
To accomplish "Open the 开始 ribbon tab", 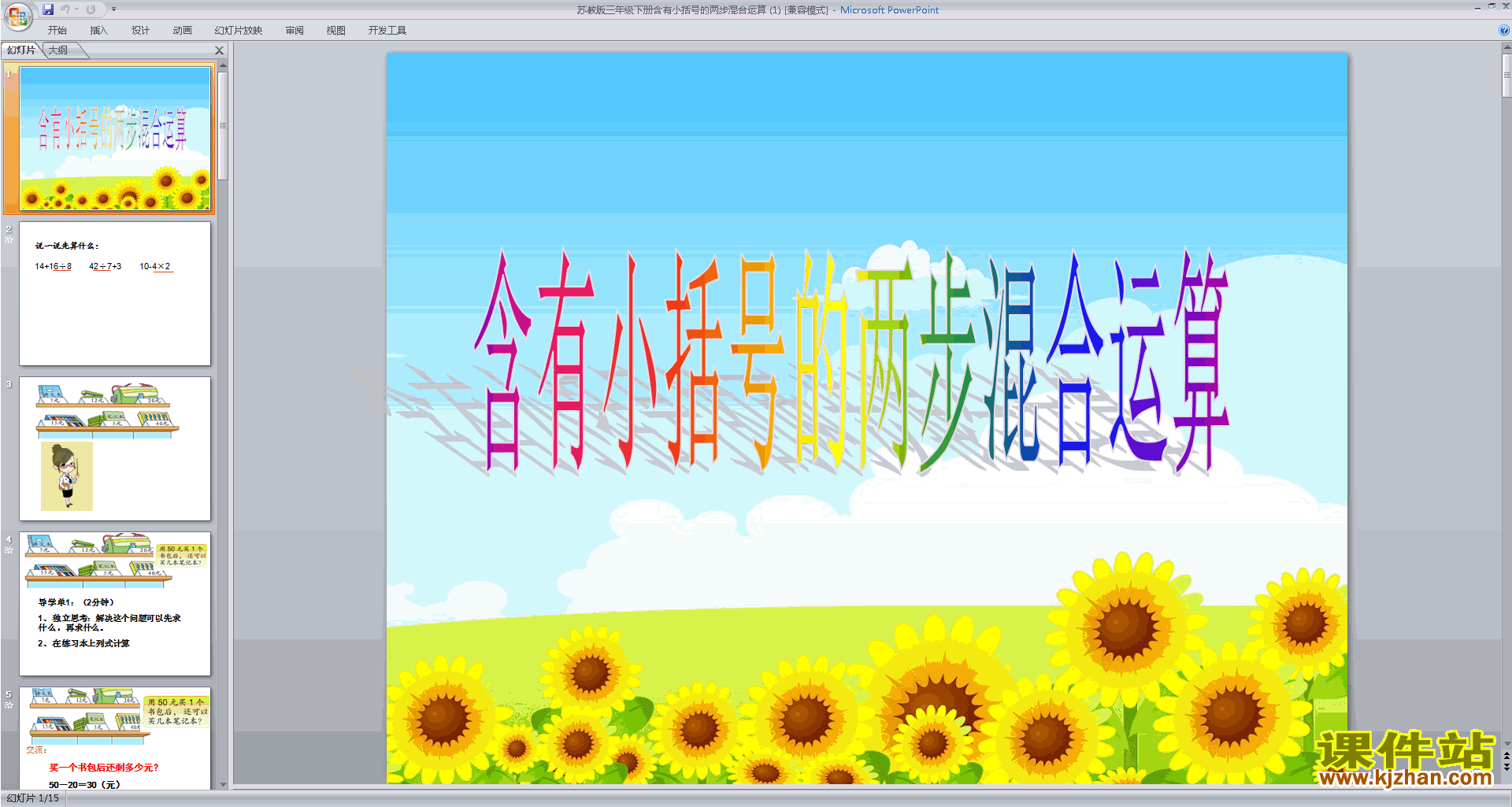I will (57, 31).
